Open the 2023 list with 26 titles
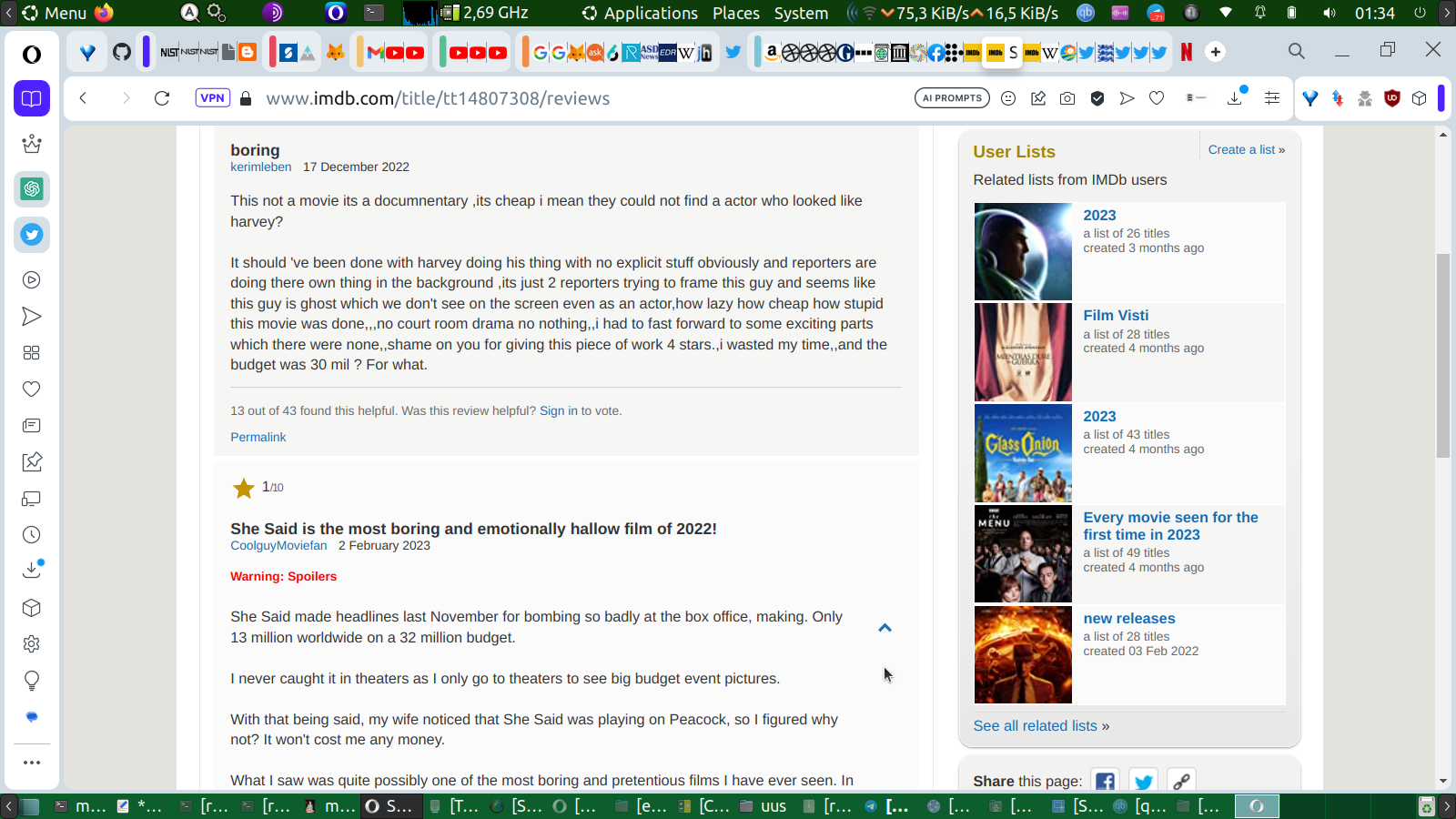 coord(1099,216)
